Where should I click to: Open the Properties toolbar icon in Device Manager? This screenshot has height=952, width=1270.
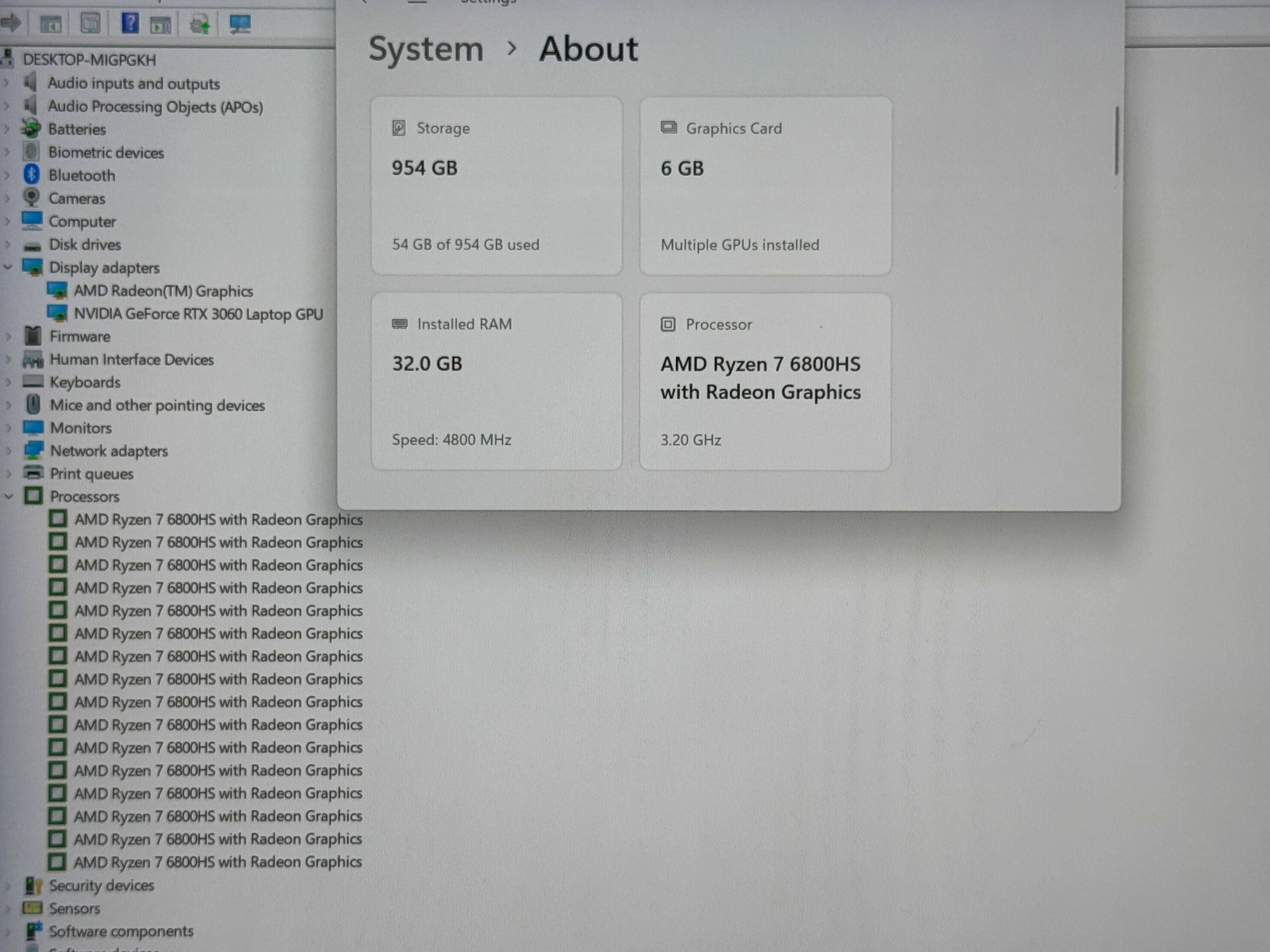(x=90, y=24)
